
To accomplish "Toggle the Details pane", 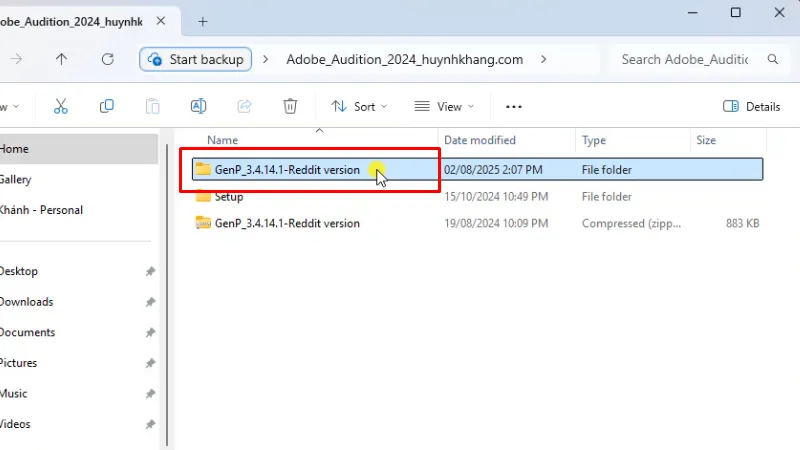I will 751,106.
